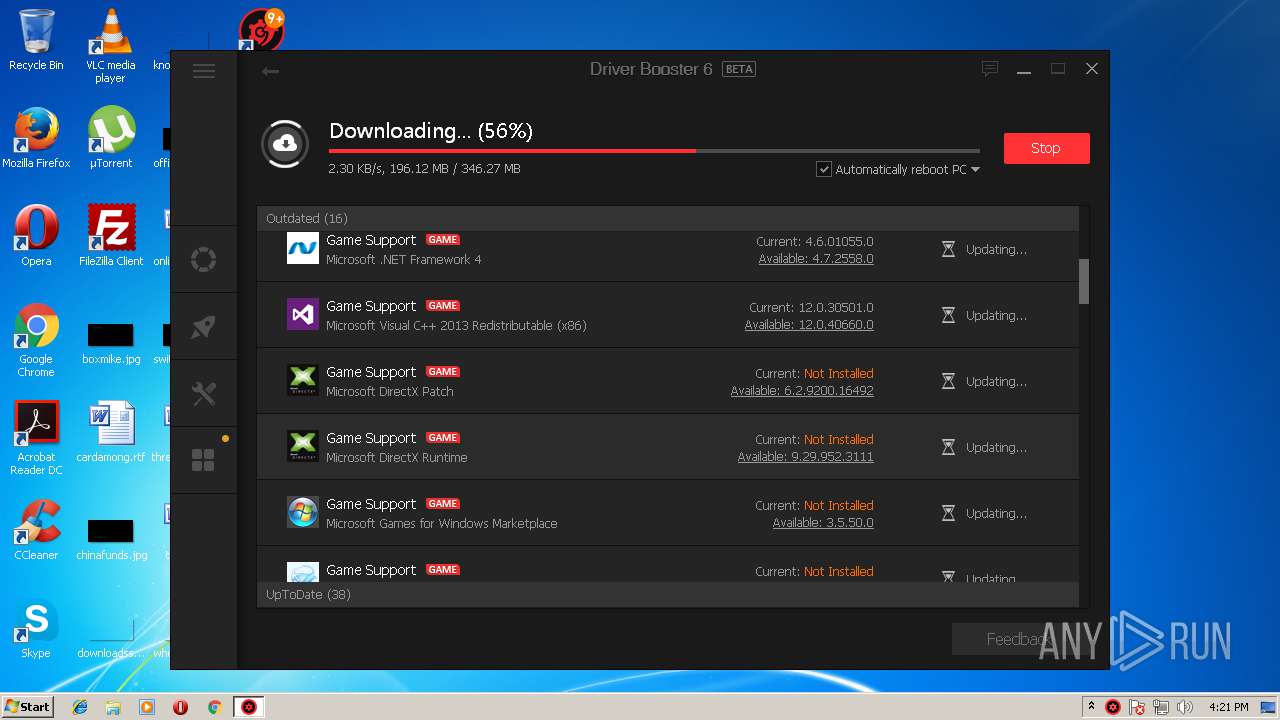
Task: Open the Action Center grid icon in sidebar
Action: pos(204,460)
